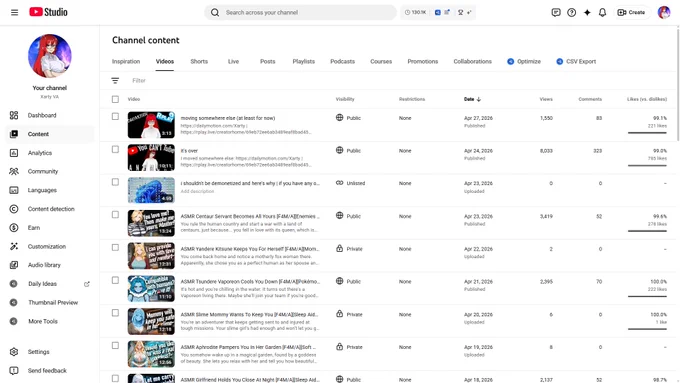Open the "moving somewhere else" video title
The width and height of the screenshot is (680, 383).
228,118
